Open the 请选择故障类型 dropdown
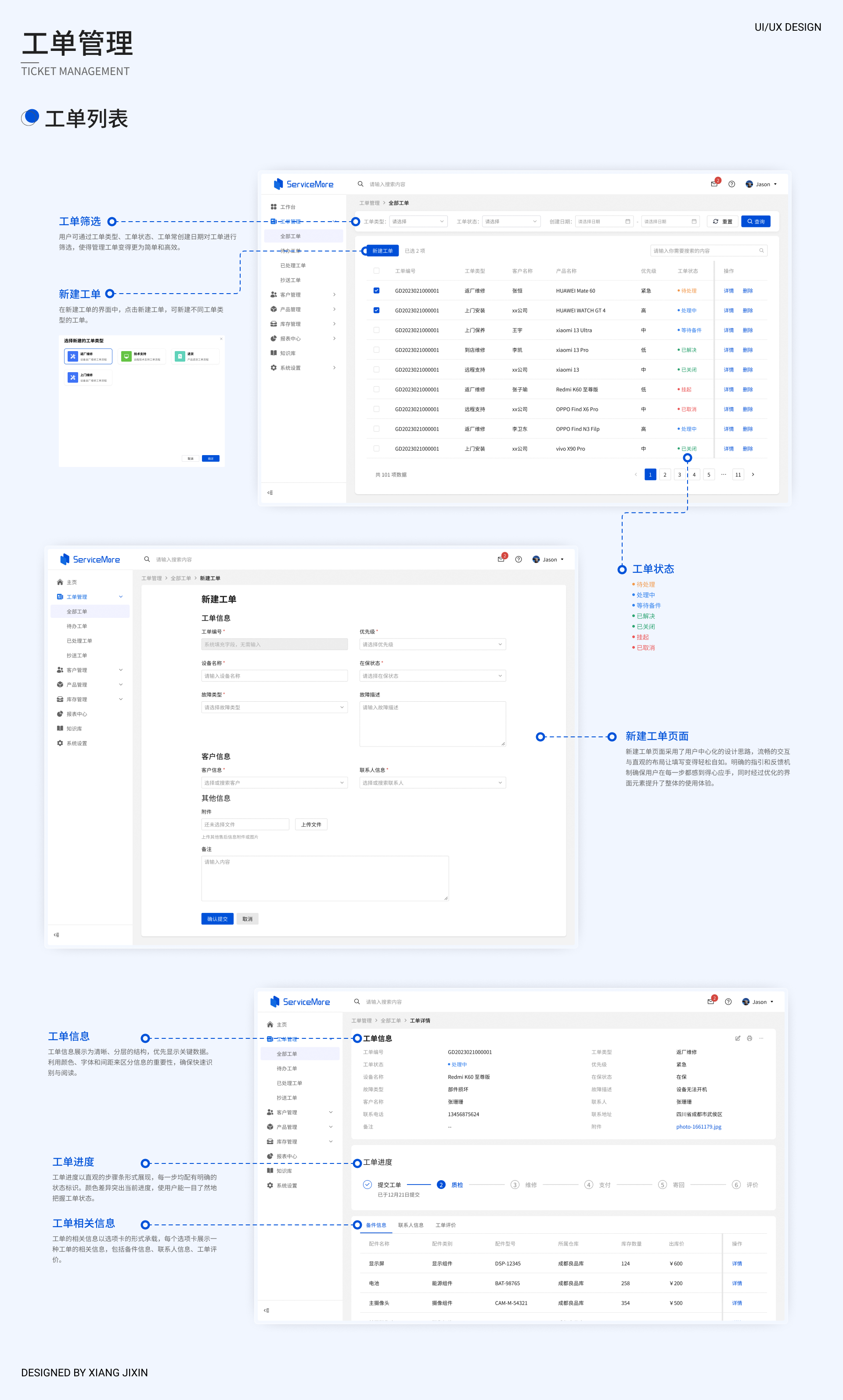The height and width of the screenshot is (1400, 843). pos(274,707)
